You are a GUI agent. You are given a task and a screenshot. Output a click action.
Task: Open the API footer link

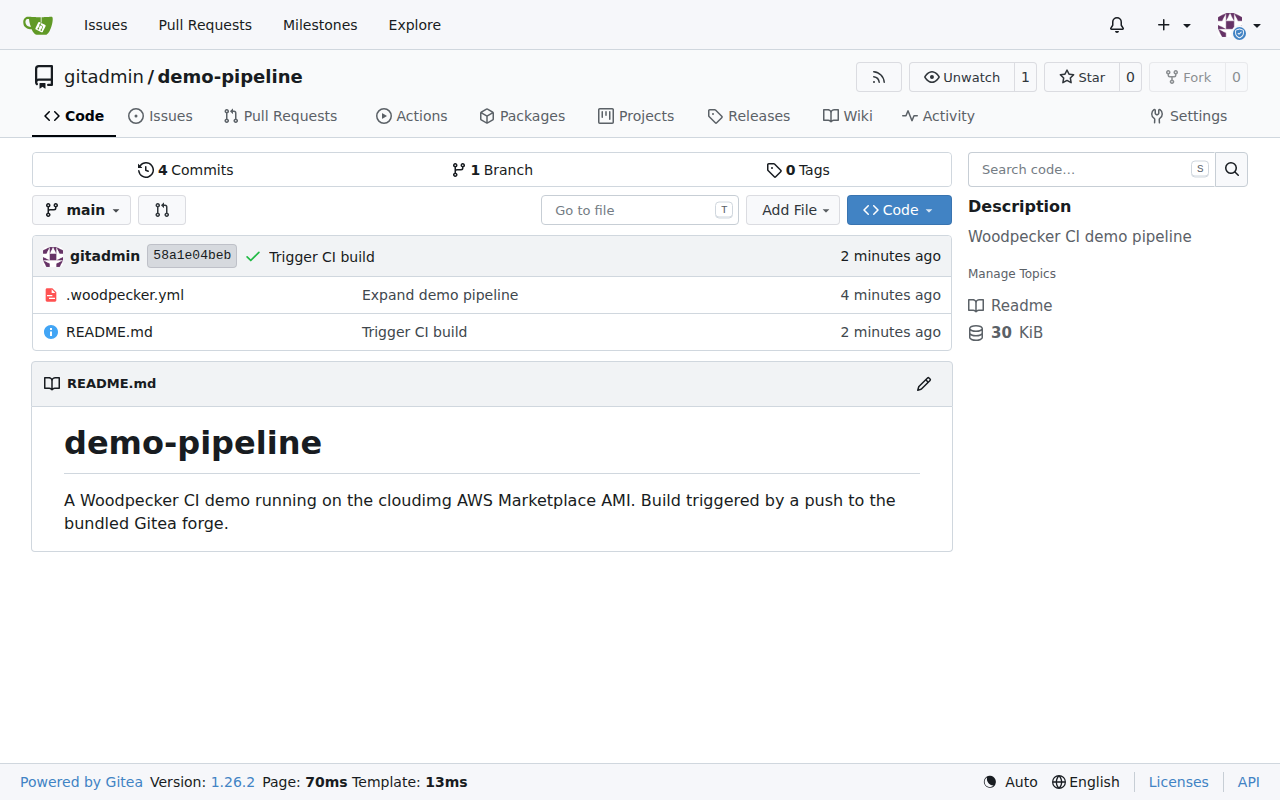pos(1248,782)
